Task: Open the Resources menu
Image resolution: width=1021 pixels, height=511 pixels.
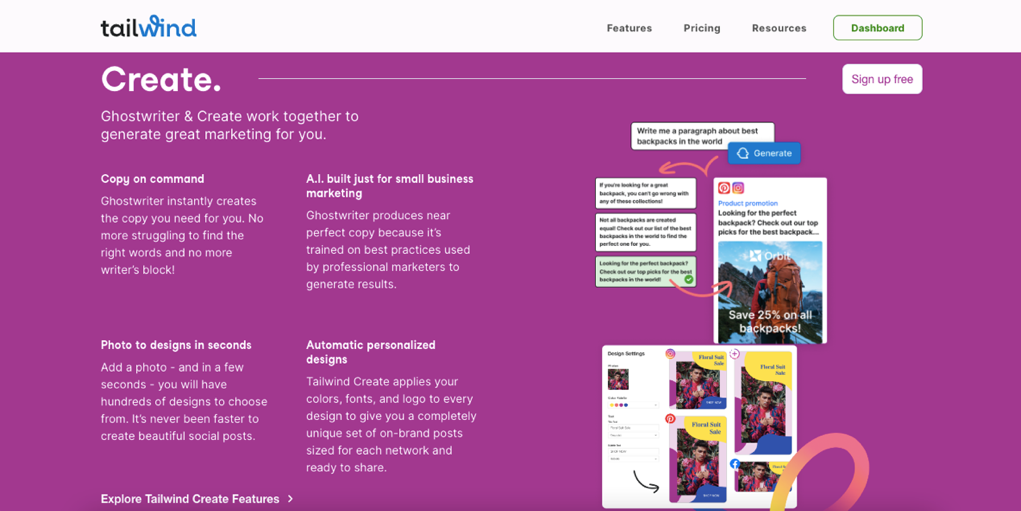Action: (779, 28)
